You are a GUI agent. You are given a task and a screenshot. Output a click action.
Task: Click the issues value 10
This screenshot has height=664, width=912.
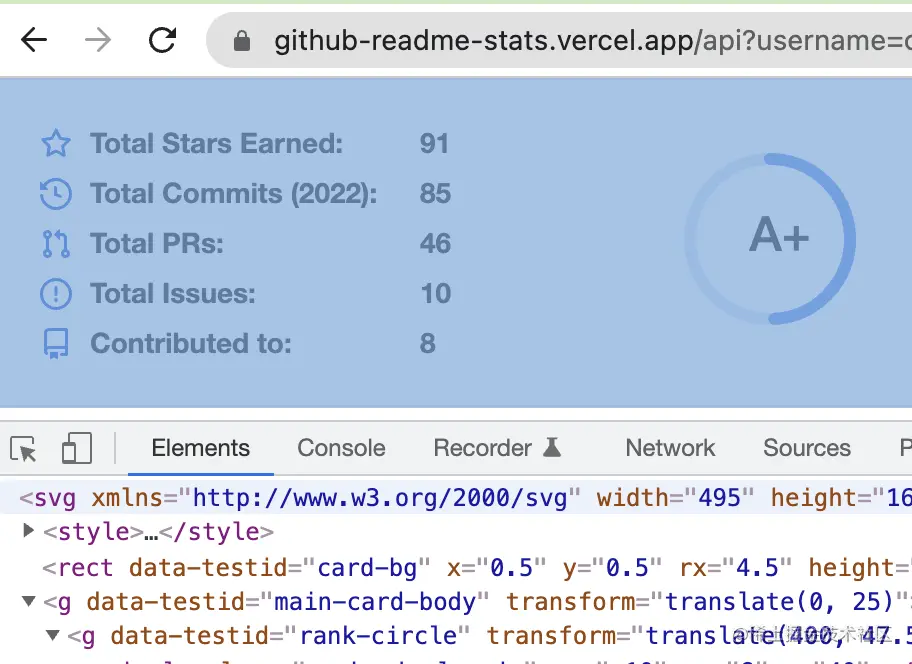[x=436, y=294]
